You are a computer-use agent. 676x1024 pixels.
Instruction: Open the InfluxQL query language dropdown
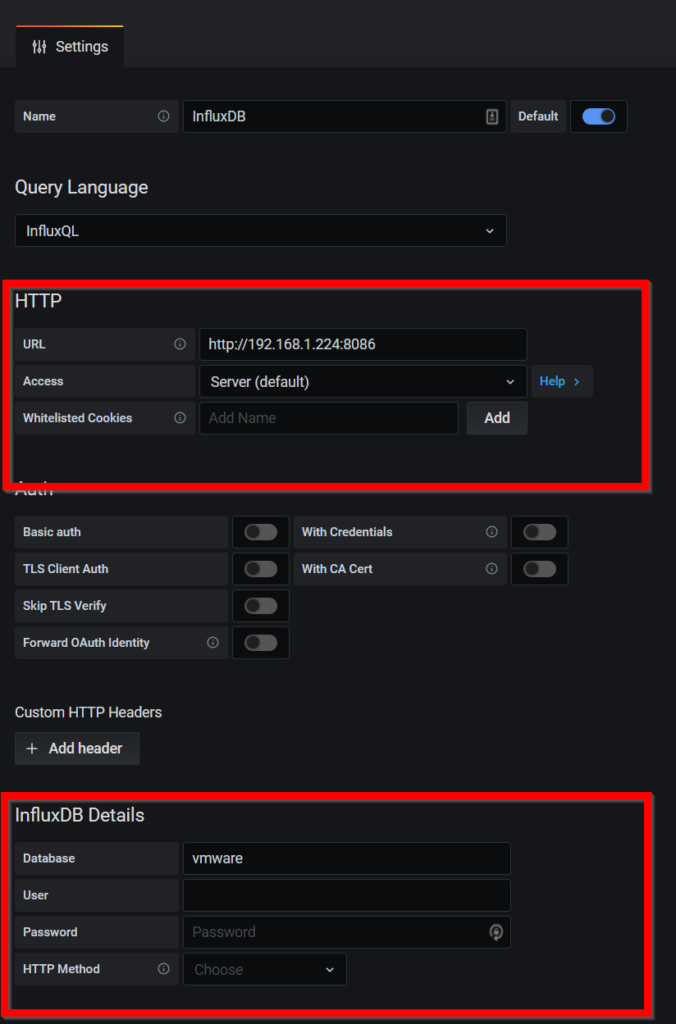tap(261, 231)
